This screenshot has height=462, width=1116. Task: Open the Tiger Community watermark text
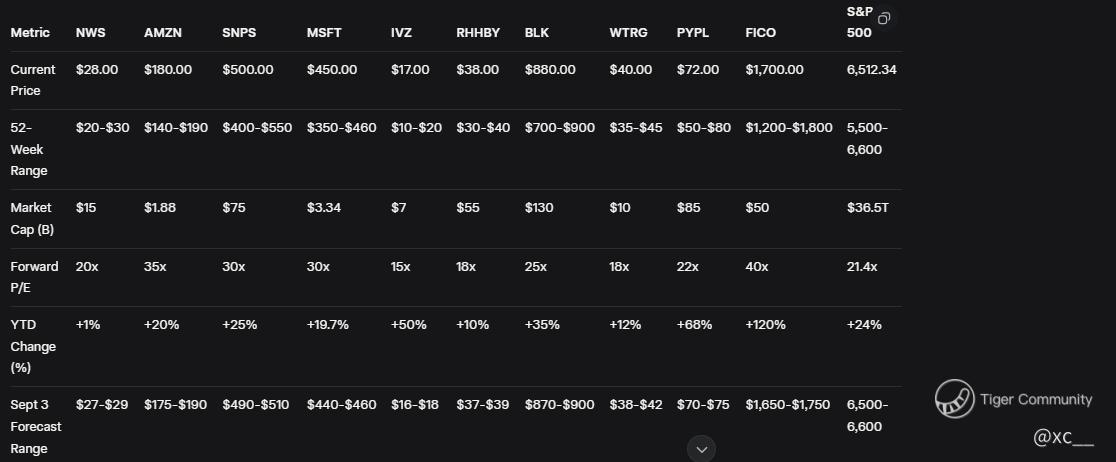point(1036,399)
